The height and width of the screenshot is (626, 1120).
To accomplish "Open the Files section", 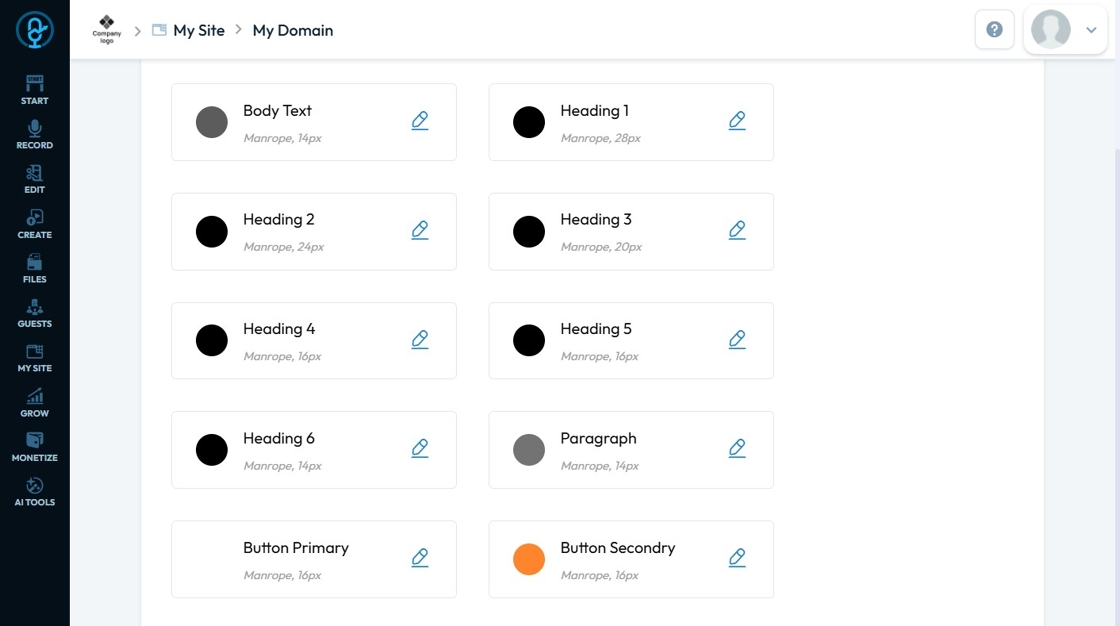I will point(34,268).
